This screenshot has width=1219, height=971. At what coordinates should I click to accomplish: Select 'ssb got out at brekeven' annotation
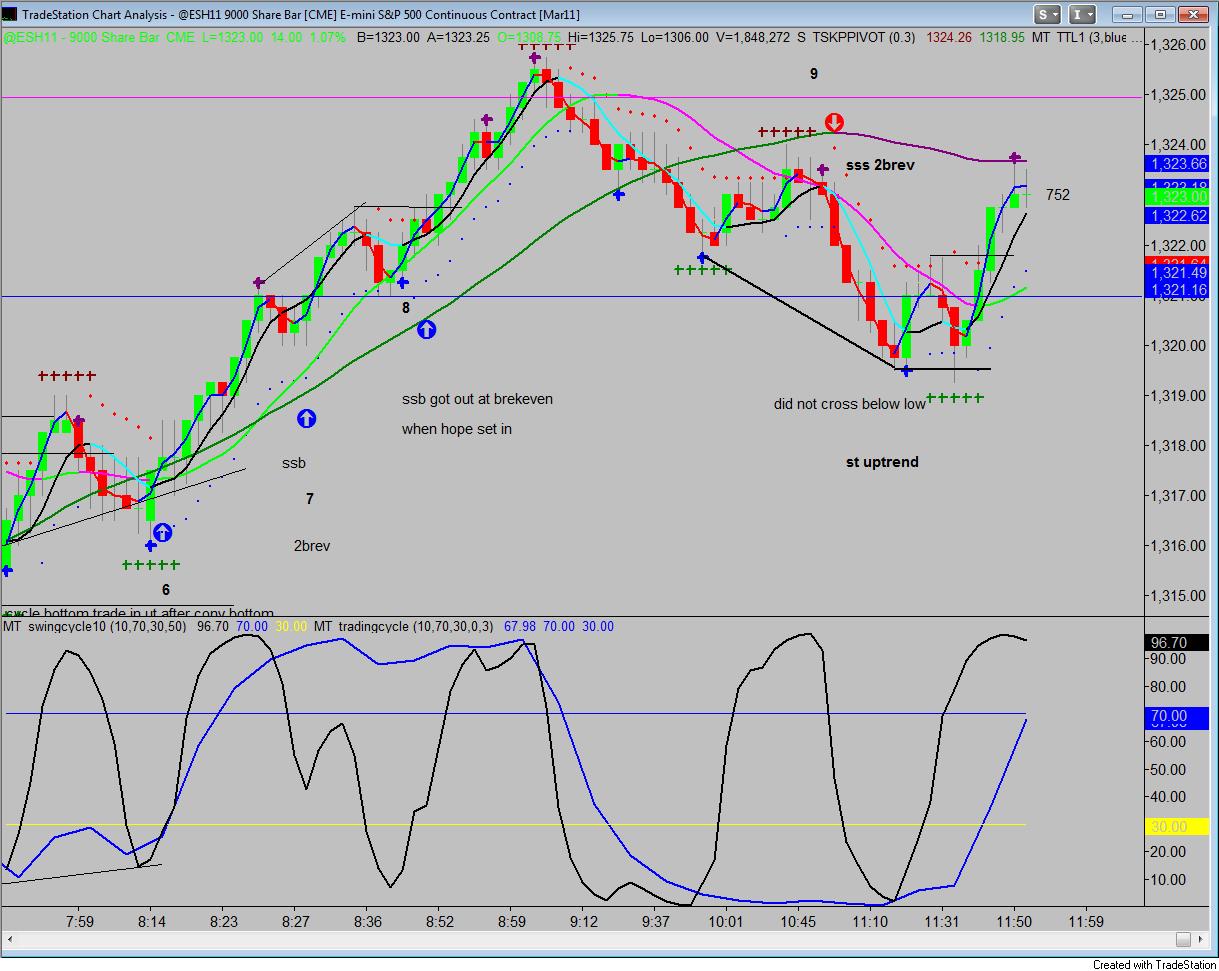click(x=477, y=399)
